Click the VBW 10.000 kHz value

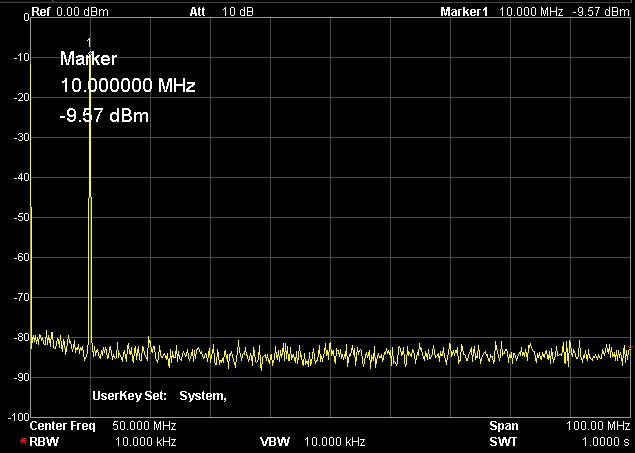point(334,441)
